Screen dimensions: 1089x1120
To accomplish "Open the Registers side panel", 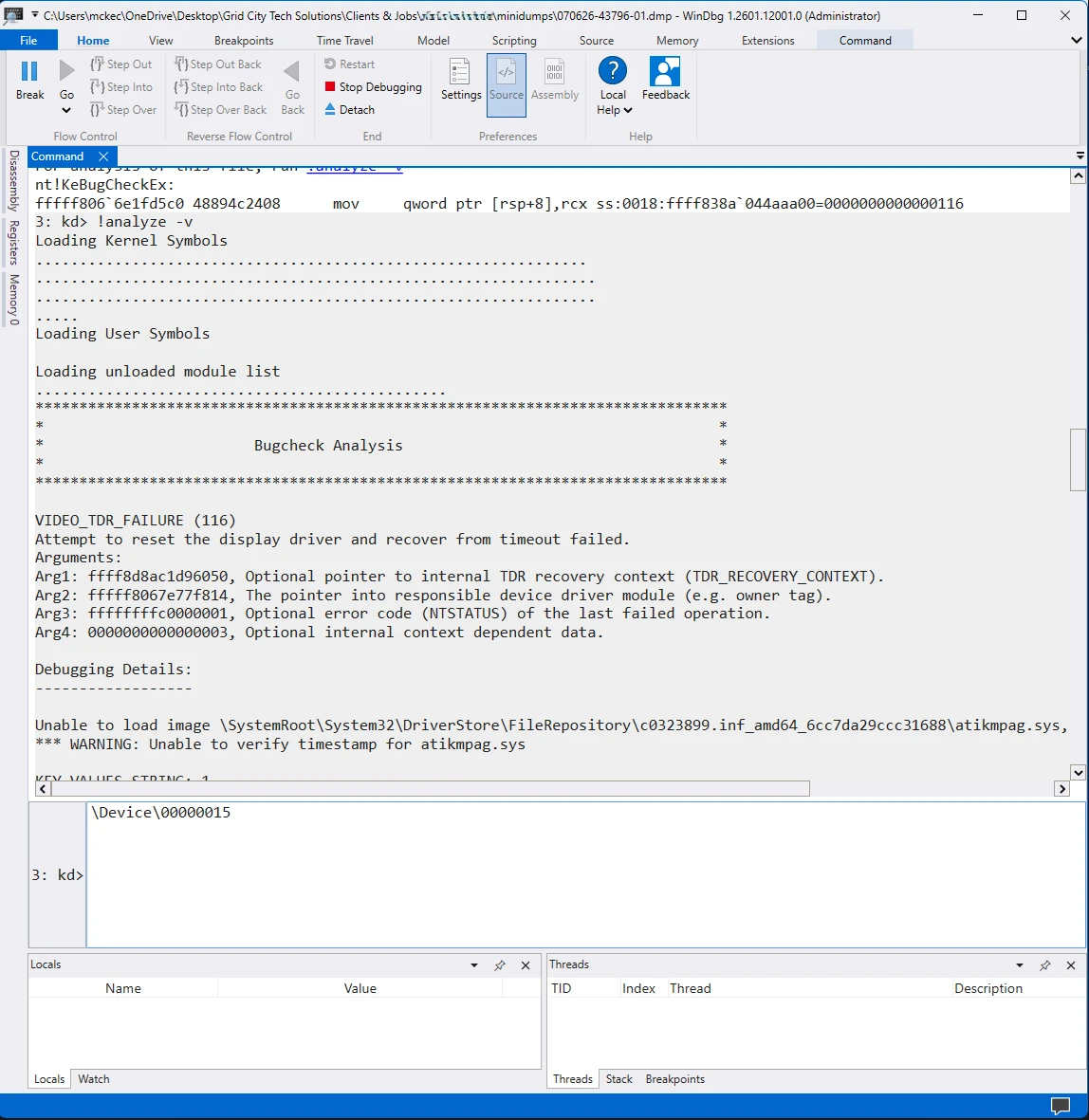I will (x=13, y=243).
